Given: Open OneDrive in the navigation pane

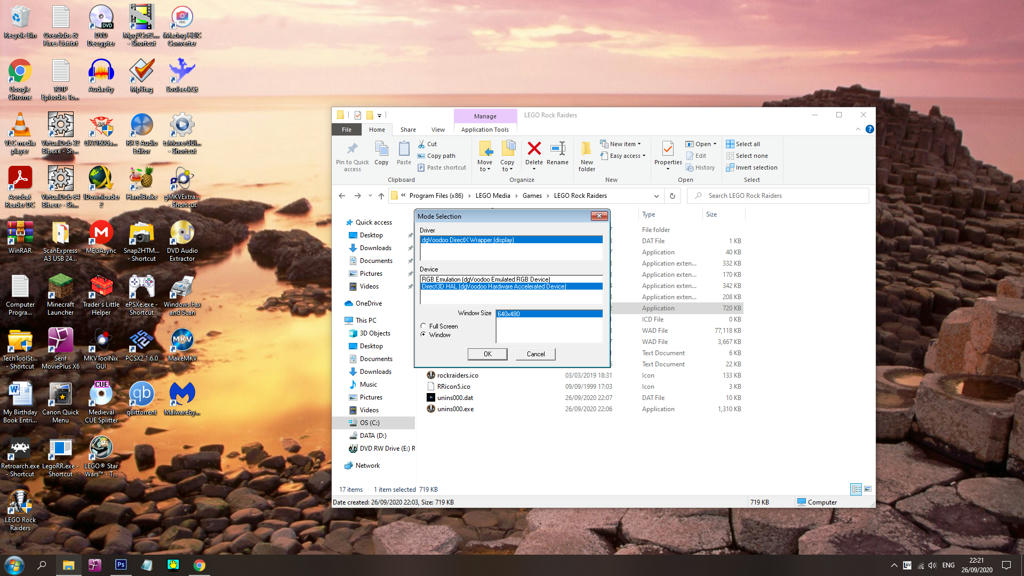Looking at the screenshot, I should pos(368,303).
